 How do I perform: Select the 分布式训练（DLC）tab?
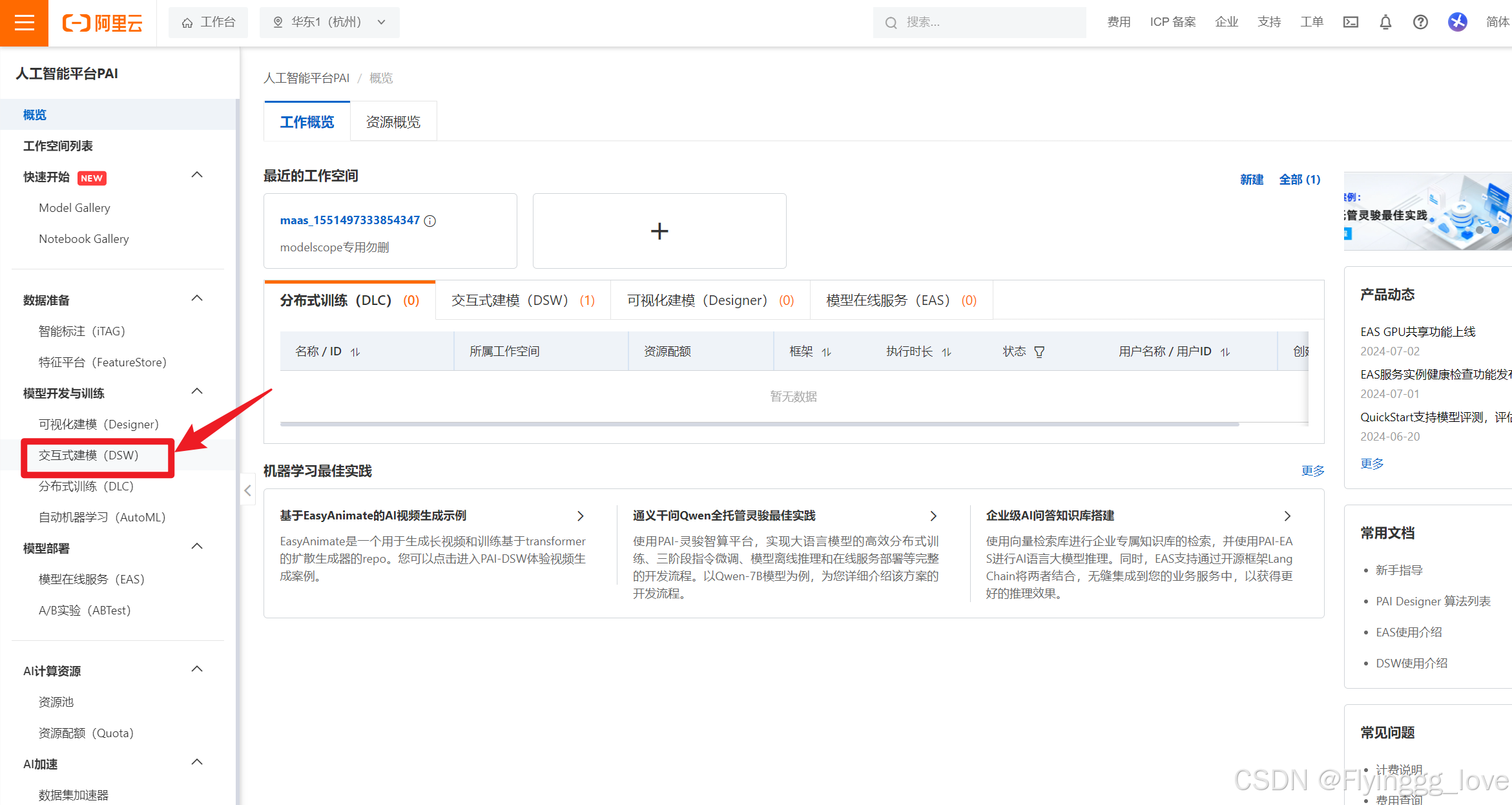349,300
